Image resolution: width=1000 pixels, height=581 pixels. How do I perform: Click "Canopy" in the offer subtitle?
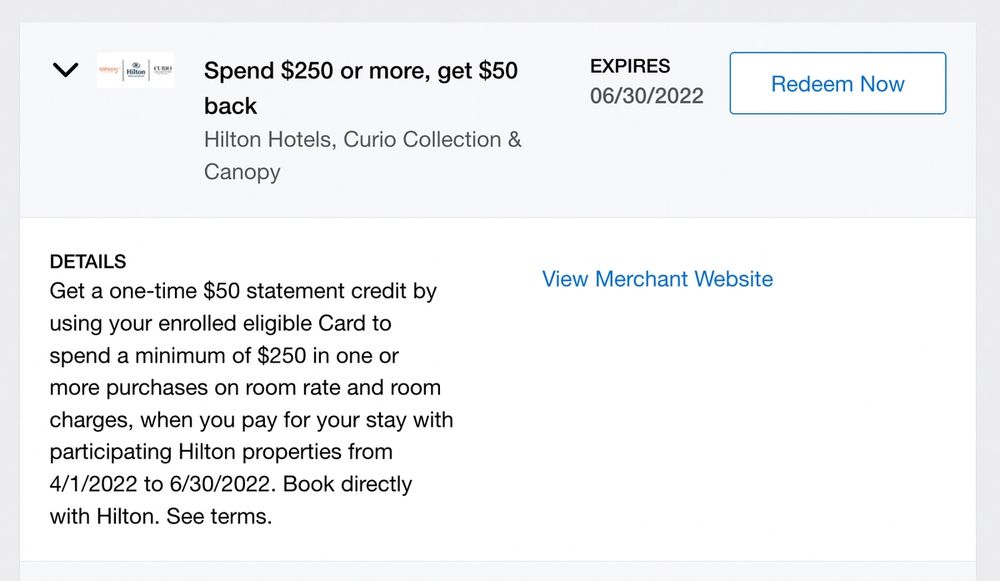242,171
